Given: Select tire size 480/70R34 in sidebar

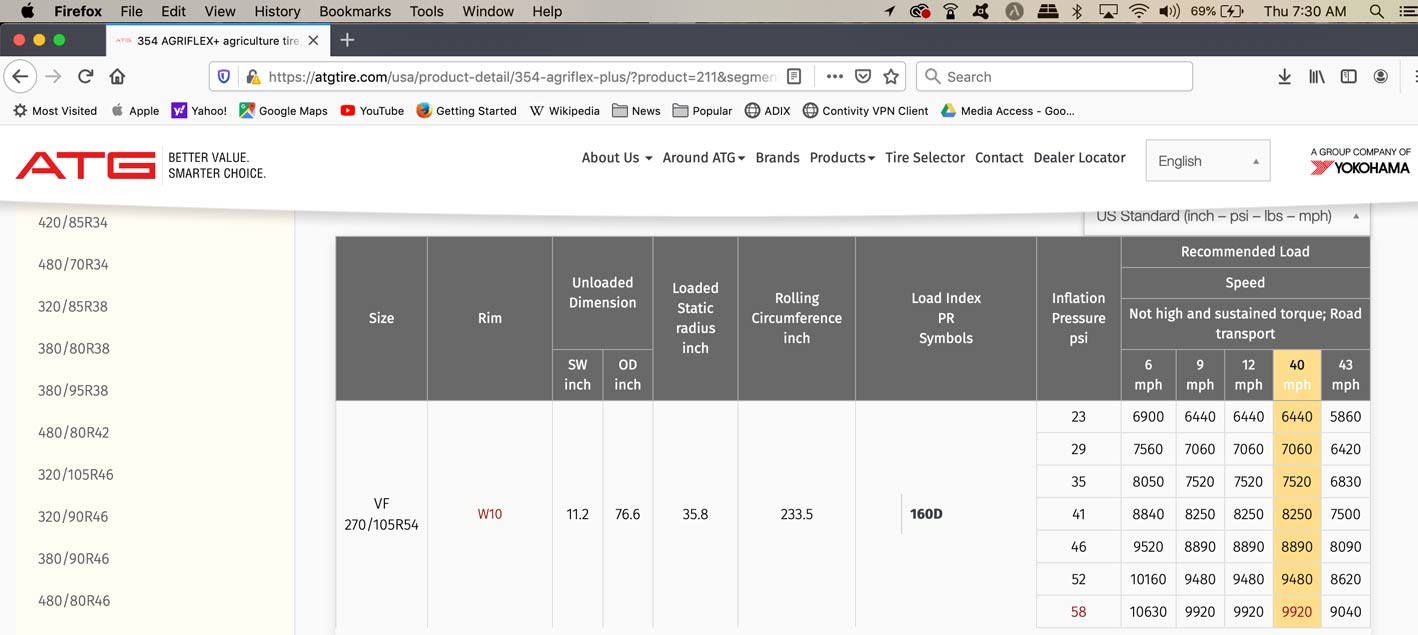Looking at the screenshot, I should (73, 265).
